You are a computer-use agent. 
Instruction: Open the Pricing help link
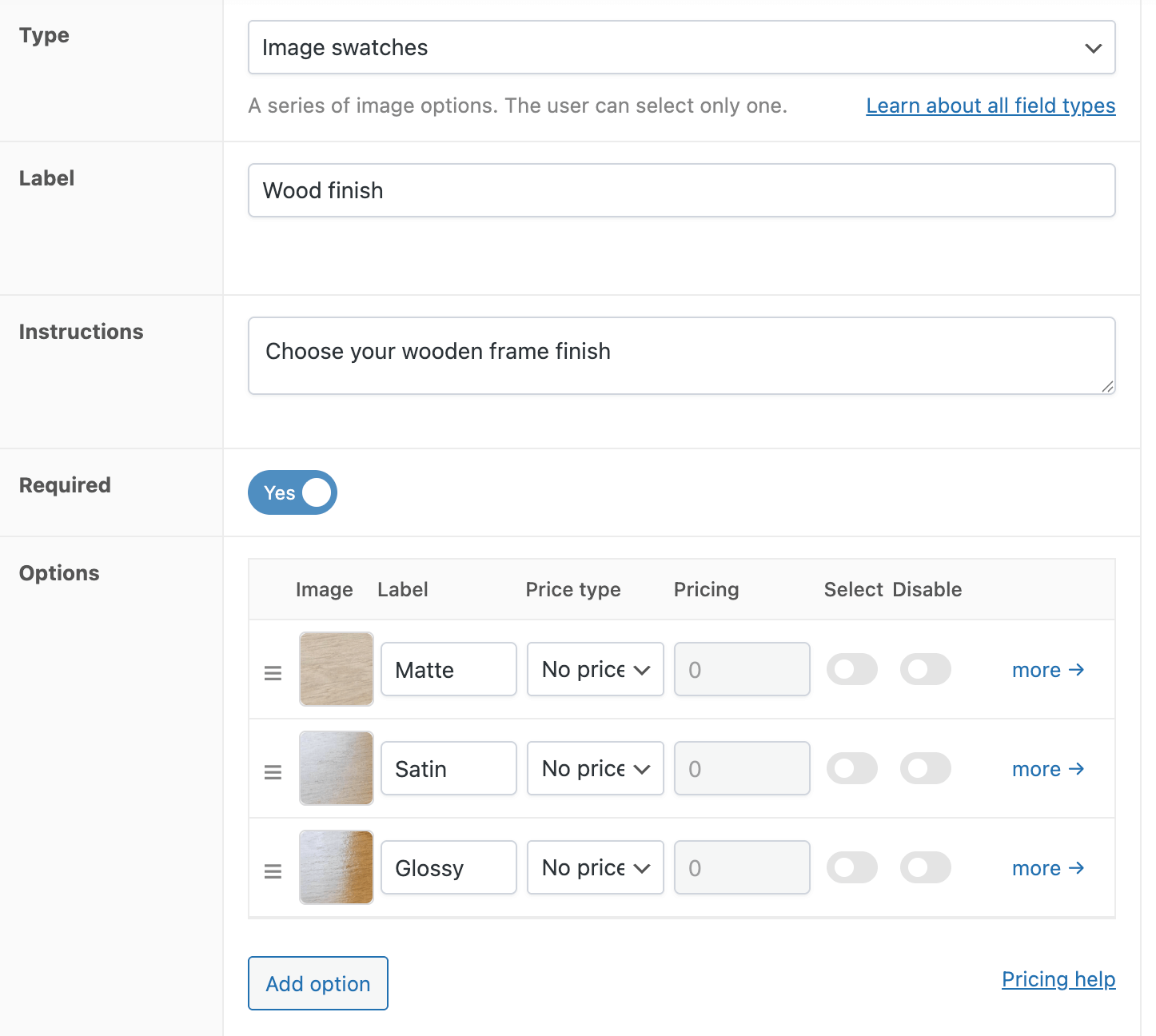point(1058,978)
